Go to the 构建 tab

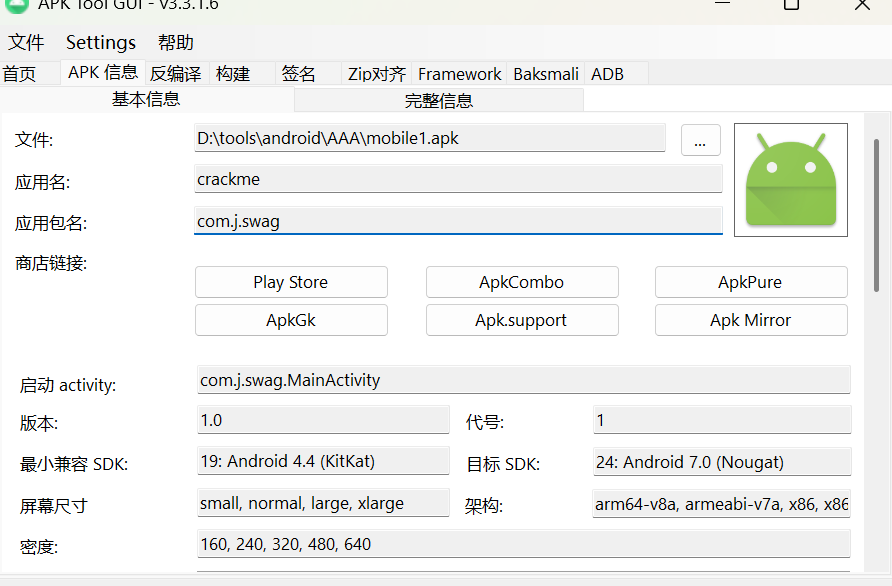(x=233, y=74)
